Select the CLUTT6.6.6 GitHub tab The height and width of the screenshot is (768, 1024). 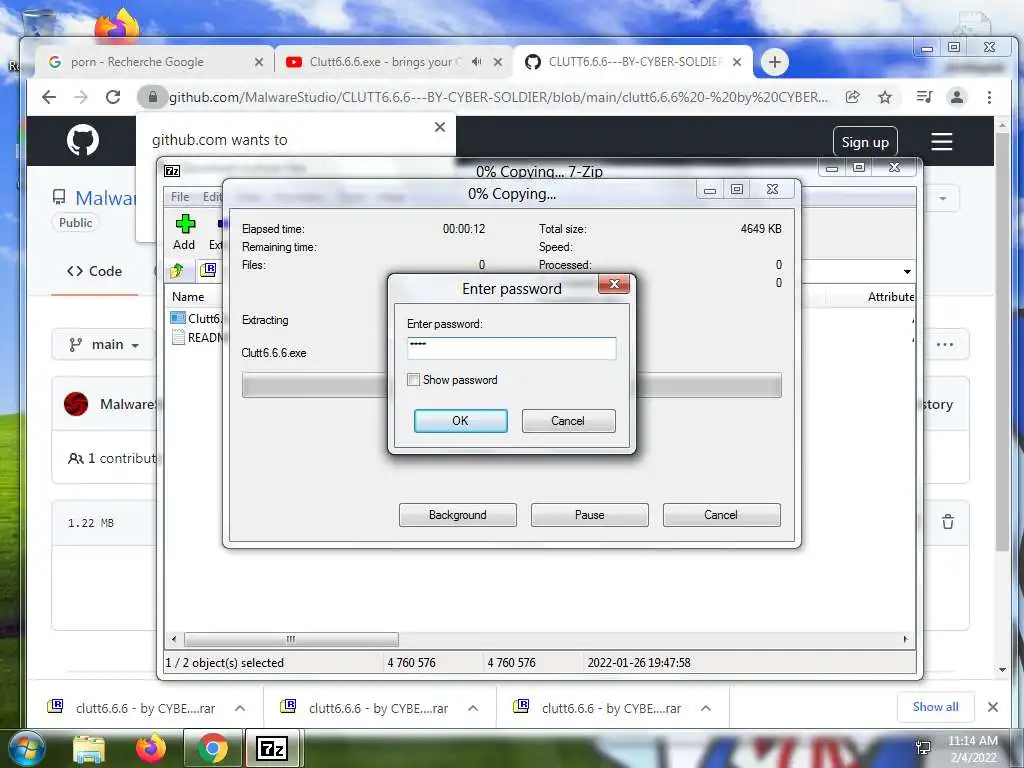pos(635,62)
